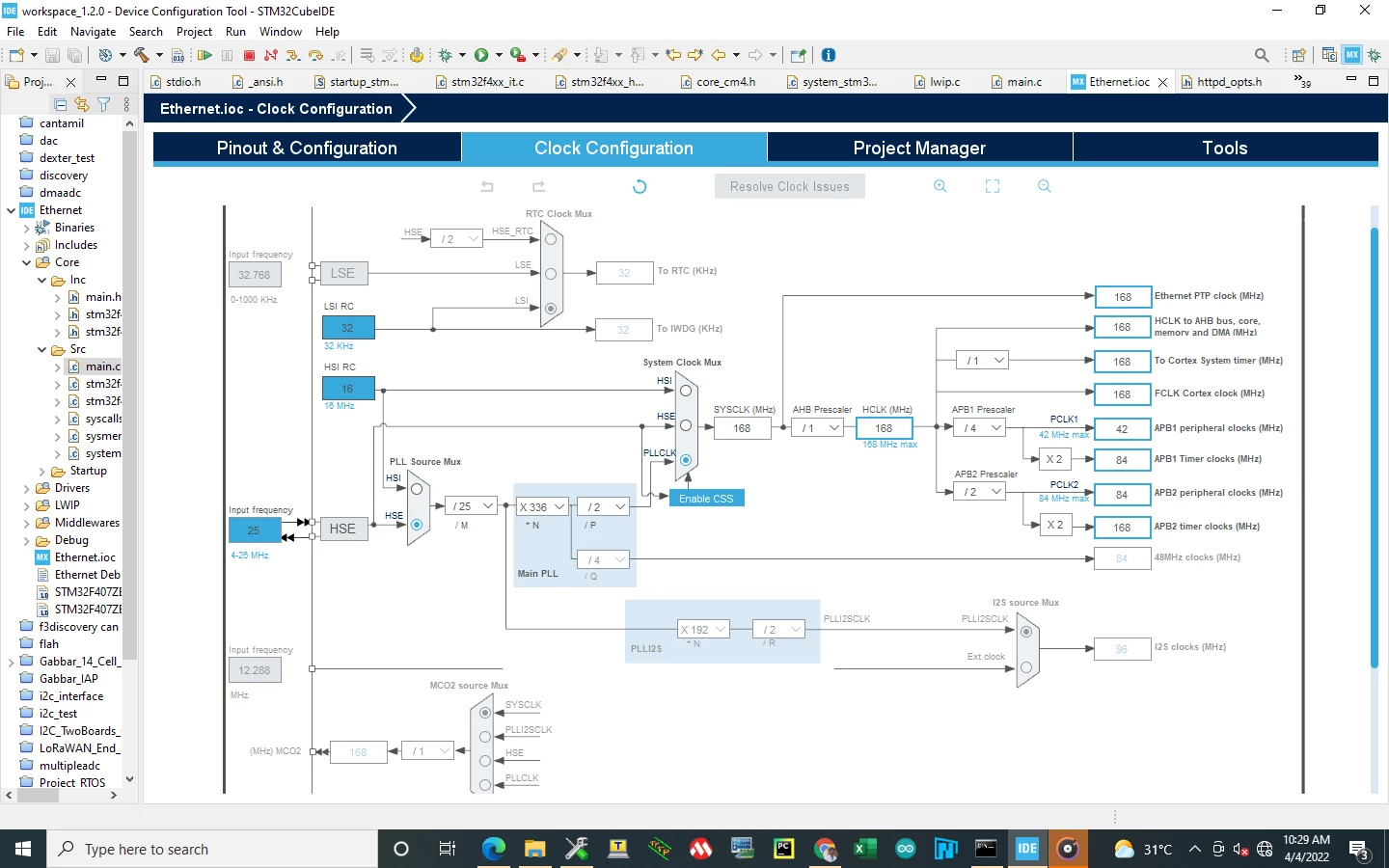Click the Back navigation arrow in toolbar
Screen dimensions: 1389x868
(719, 55)
